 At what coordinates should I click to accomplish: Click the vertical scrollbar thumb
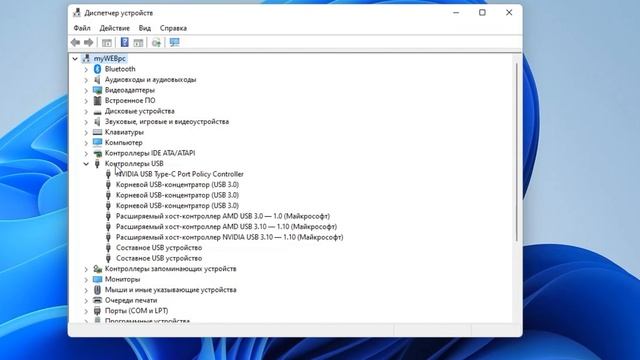coord(516,152)
